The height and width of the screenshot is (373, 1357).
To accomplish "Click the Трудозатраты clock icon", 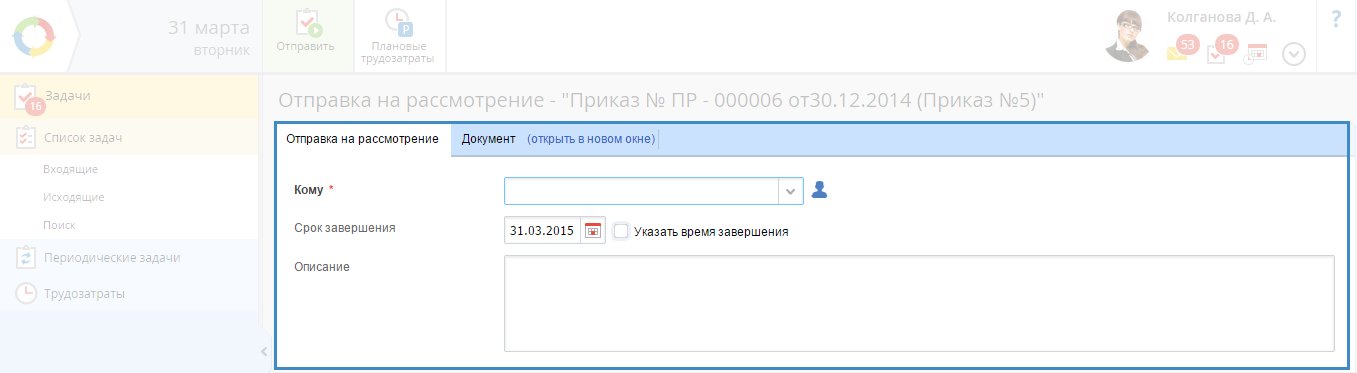I will [x=26, y=293].
